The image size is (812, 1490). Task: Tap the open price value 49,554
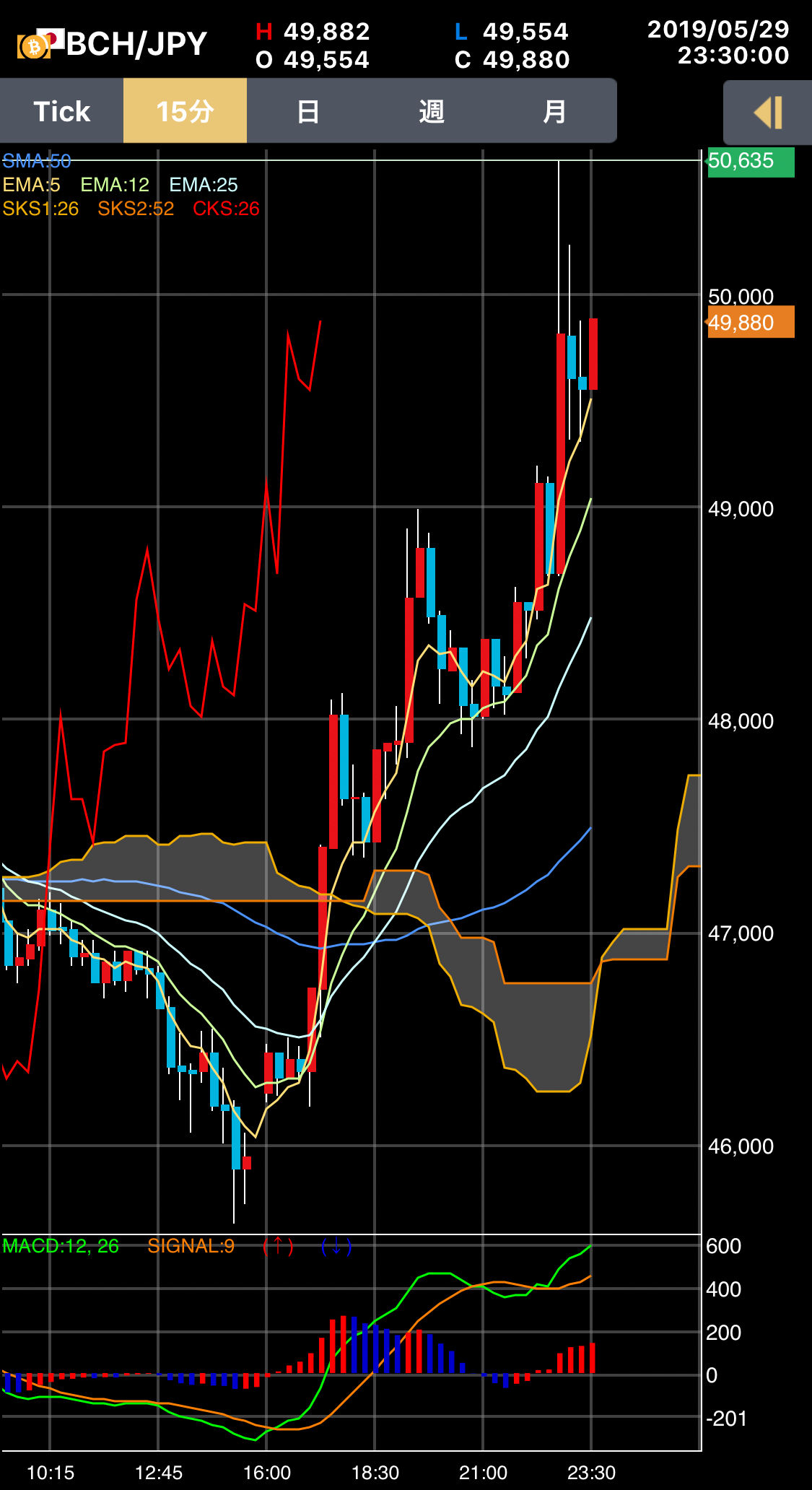click(326, 59)
